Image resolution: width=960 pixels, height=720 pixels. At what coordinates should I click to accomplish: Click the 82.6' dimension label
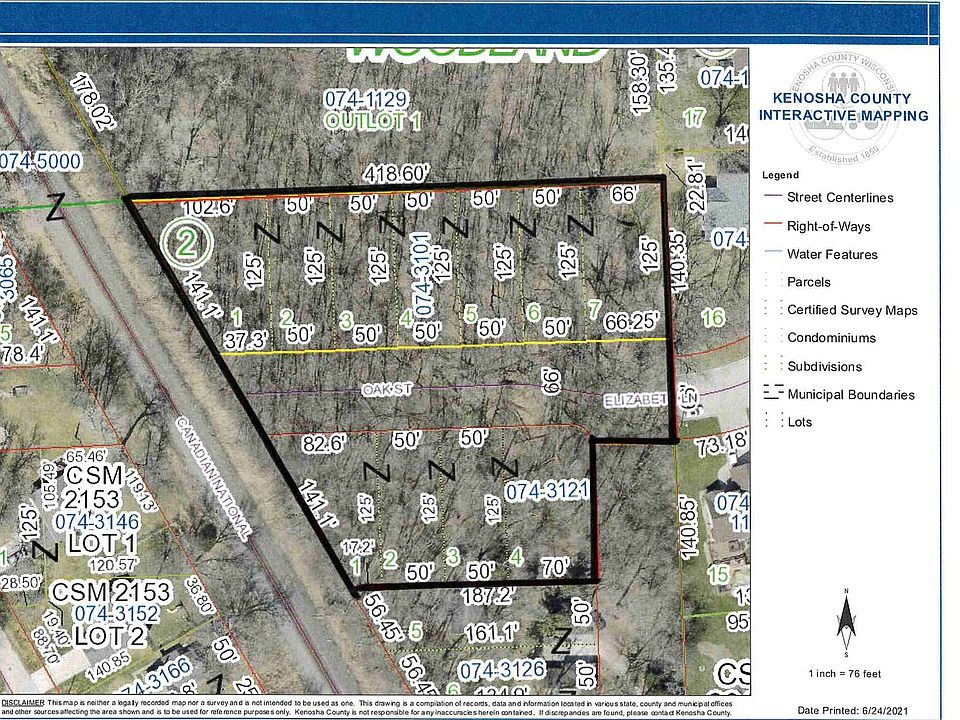click(x=324, y=443)
